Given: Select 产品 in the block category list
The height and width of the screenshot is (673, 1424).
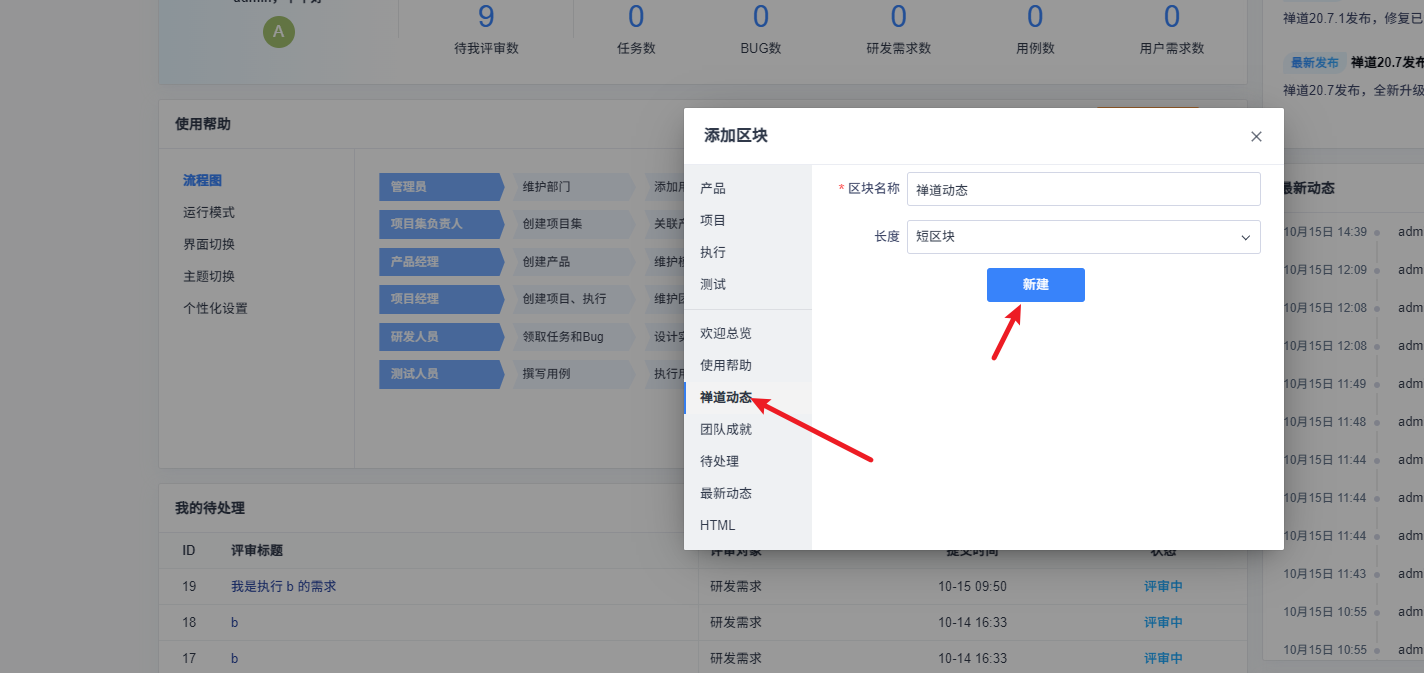Looking at the screenshot, I should tap(713, 188).
